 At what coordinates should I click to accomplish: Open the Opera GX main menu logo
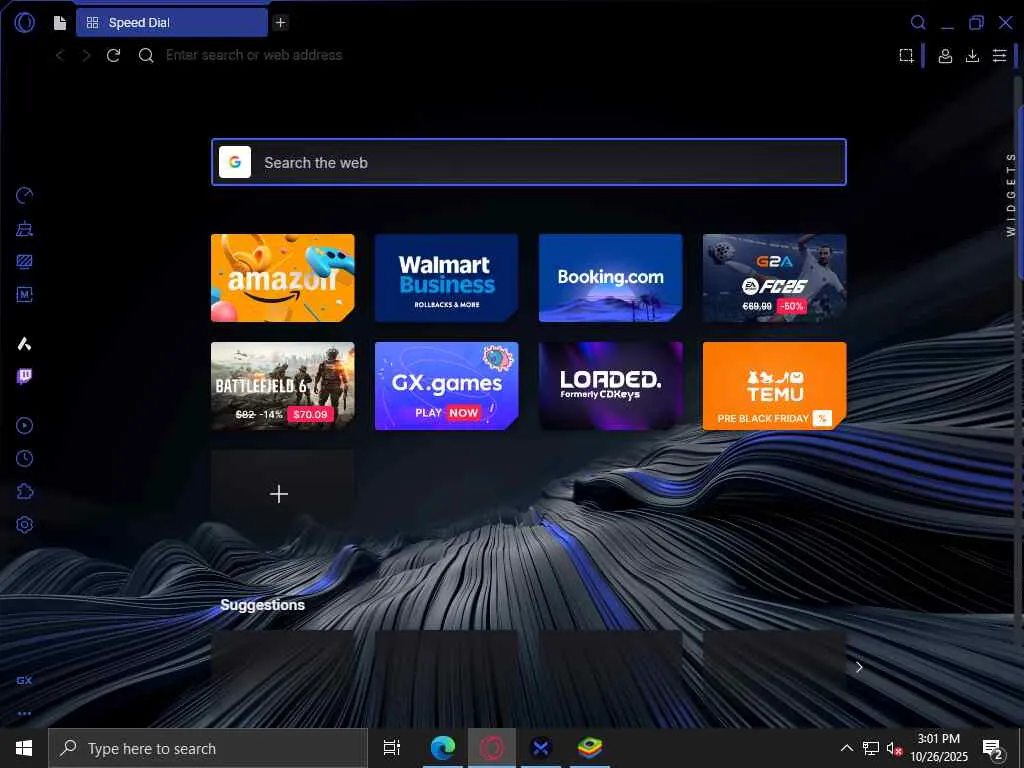coord(24,22)
